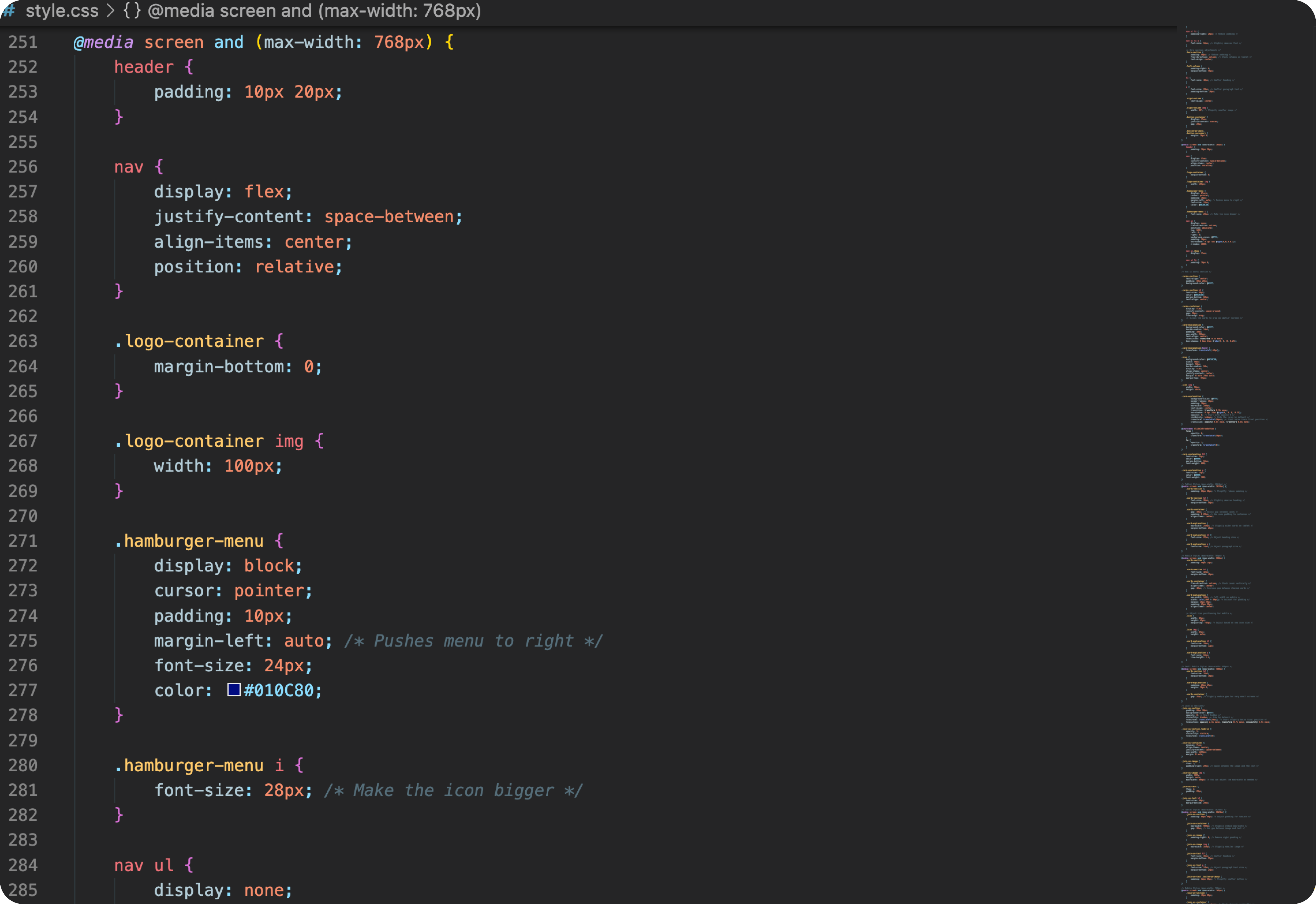Viewport: 1316px width, 904px height.
Task: Select line 251 via its line number
Action: 23,43
